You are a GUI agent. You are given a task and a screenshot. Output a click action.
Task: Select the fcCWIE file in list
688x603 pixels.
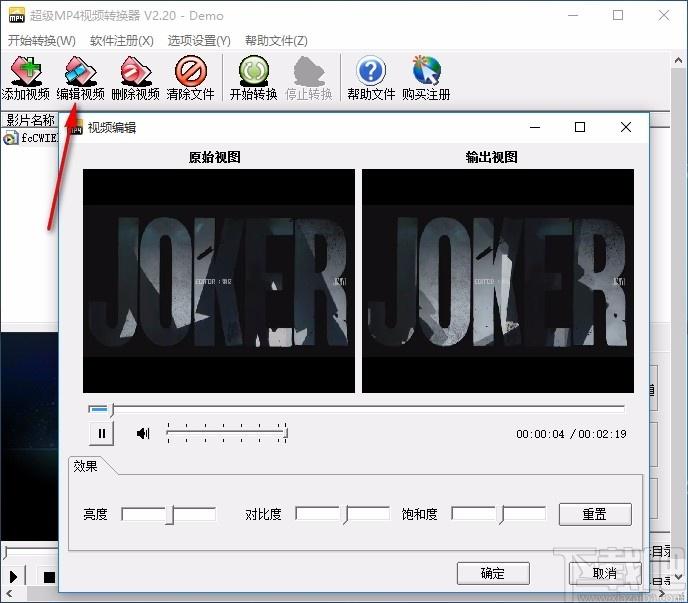30,138
